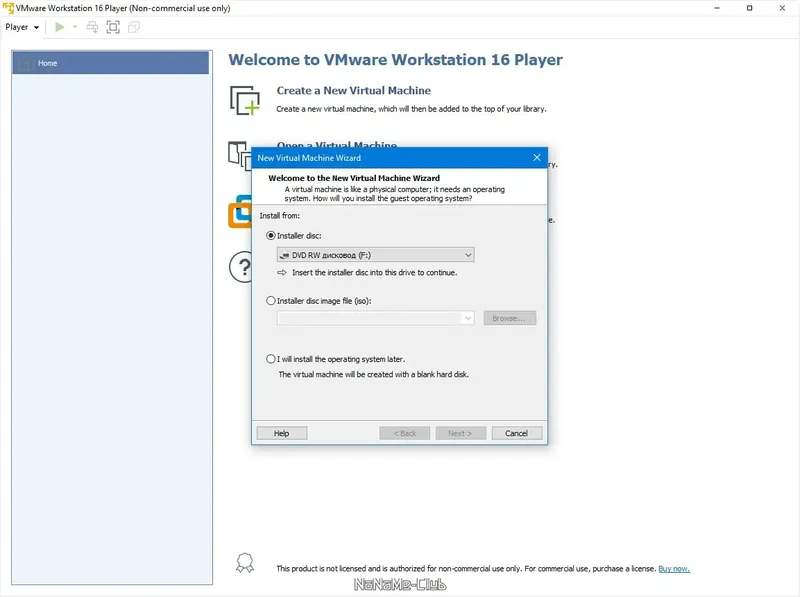Click the green Power On play icon

coord(60,27)
